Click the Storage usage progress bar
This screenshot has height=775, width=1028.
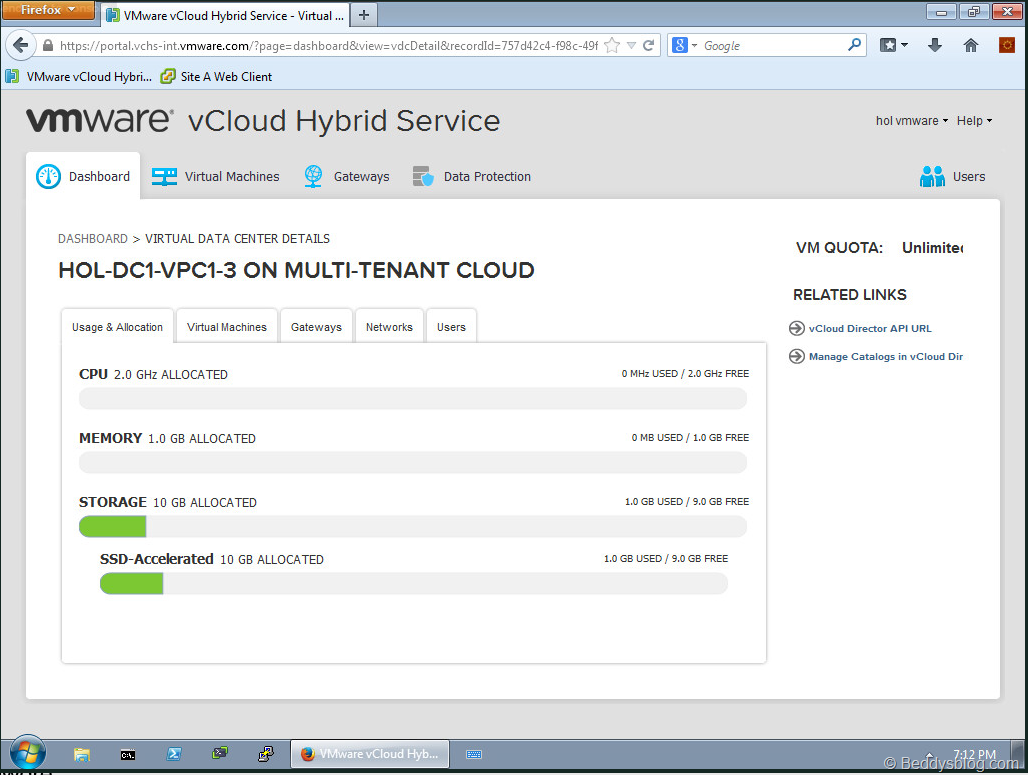tap(413, 526)
